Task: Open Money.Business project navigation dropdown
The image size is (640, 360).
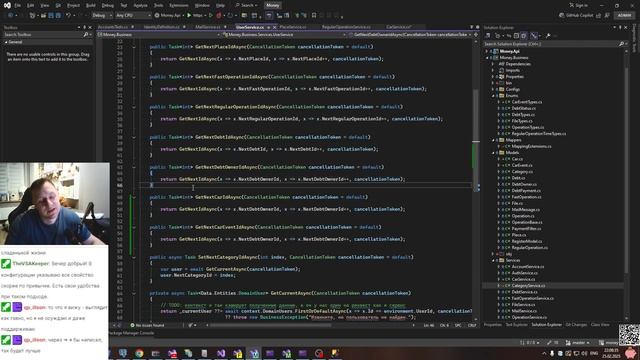Action: [x=159, y=35]
